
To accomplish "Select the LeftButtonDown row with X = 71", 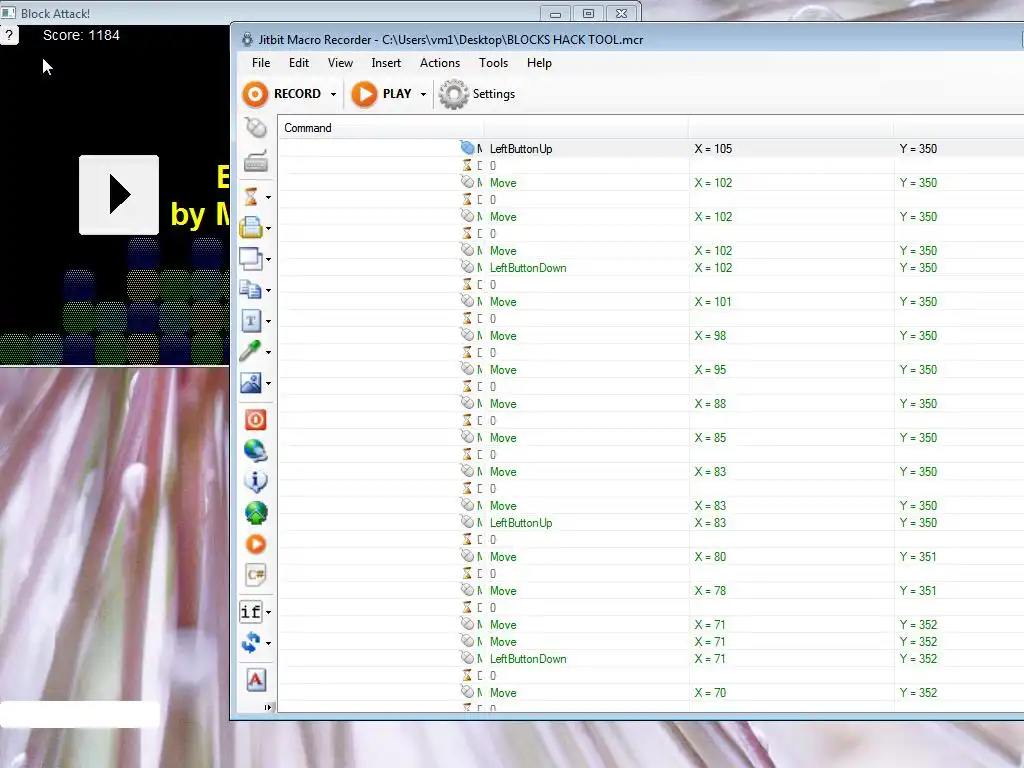I will tap(650, 658).
